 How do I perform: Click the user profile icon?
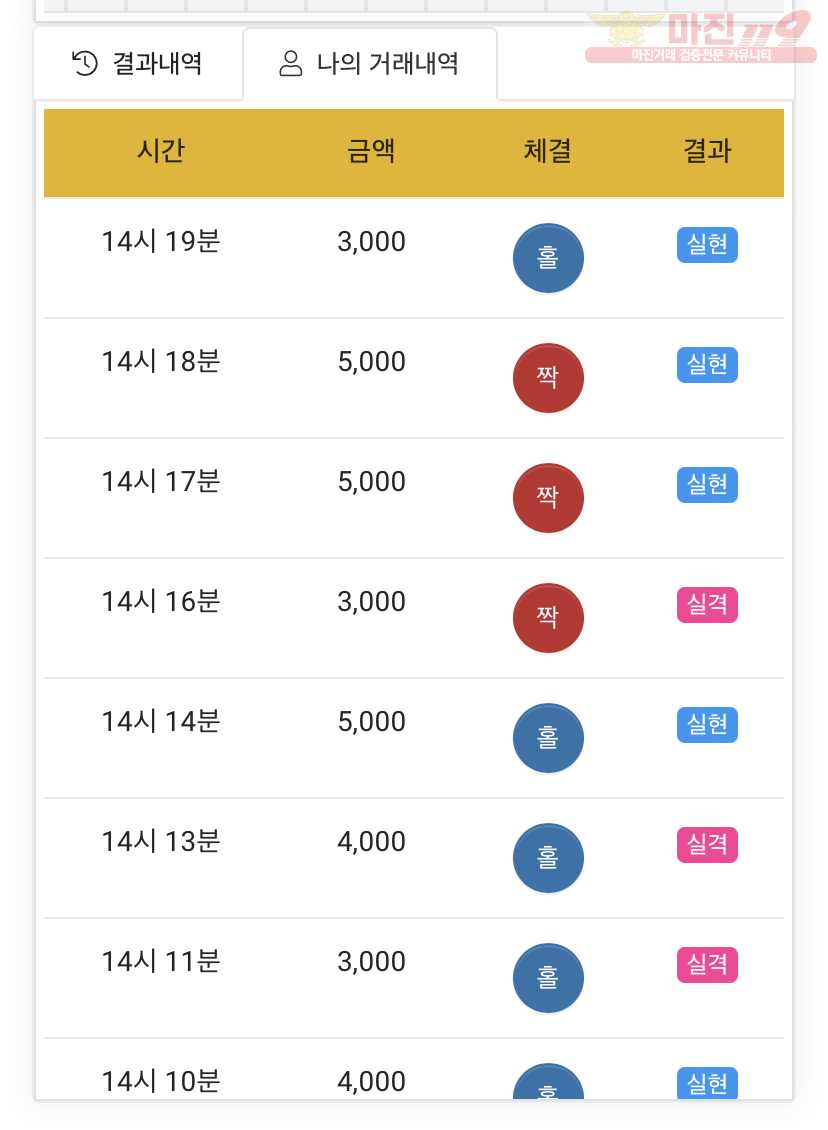290,63
